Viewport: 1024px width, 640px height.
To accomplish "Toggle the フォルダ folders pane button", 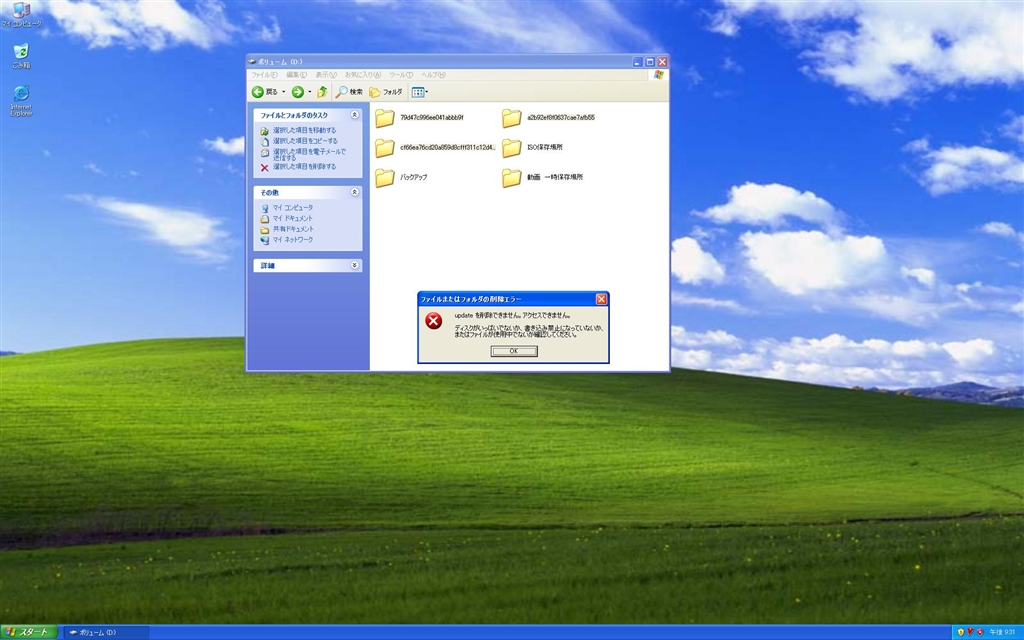I will click(x=386, y=92).
